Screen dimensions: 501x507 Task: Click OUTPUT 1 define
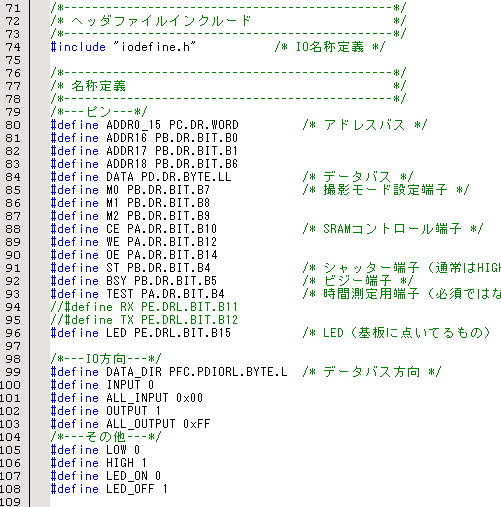pos(106,411)
